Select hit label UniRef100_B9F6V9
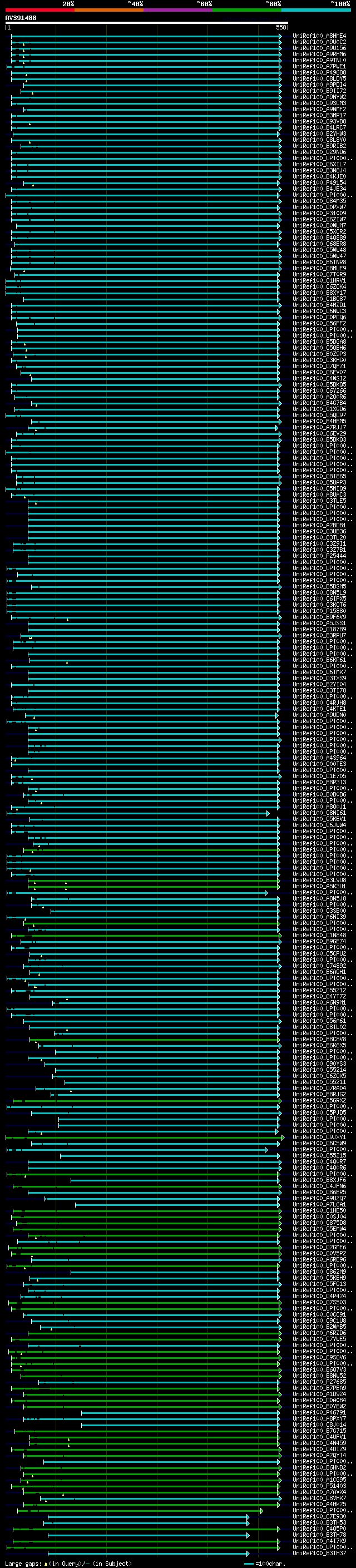The height and width of the screenshot is (1568, 356). [319, 617]
